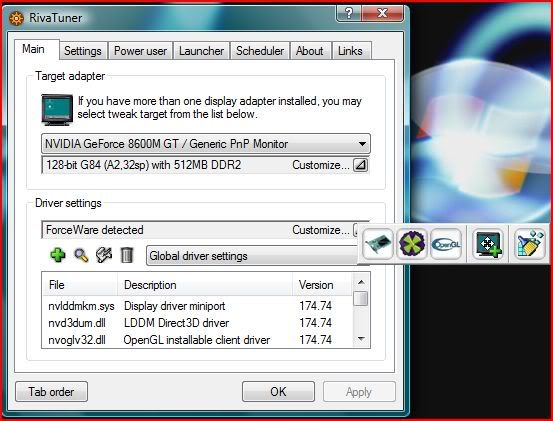Switch to the Main tab
553x421 pixels.
[x=34, y=49]
